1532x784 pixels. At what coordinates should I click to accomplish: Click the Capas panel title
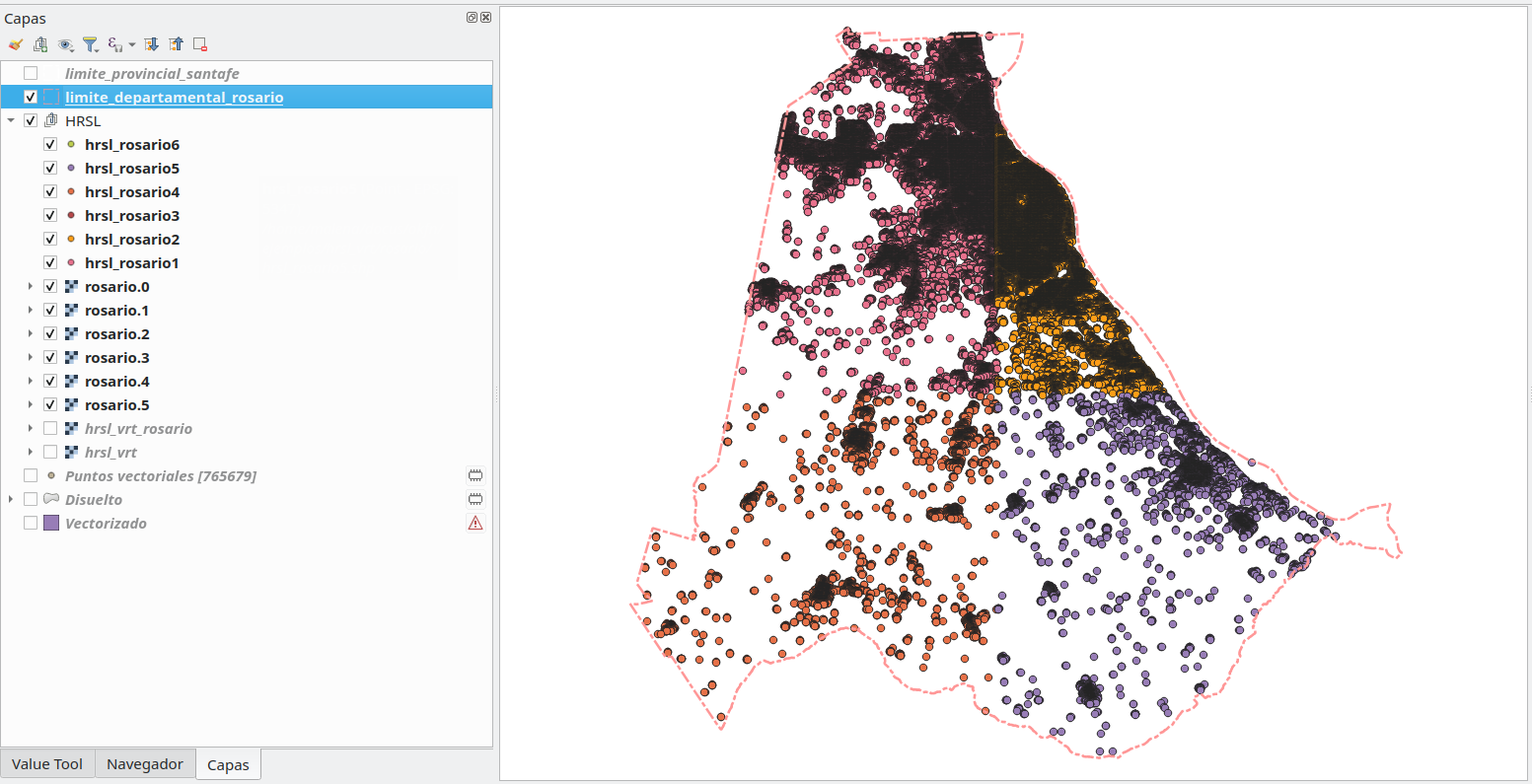click(x=25, y=19)
